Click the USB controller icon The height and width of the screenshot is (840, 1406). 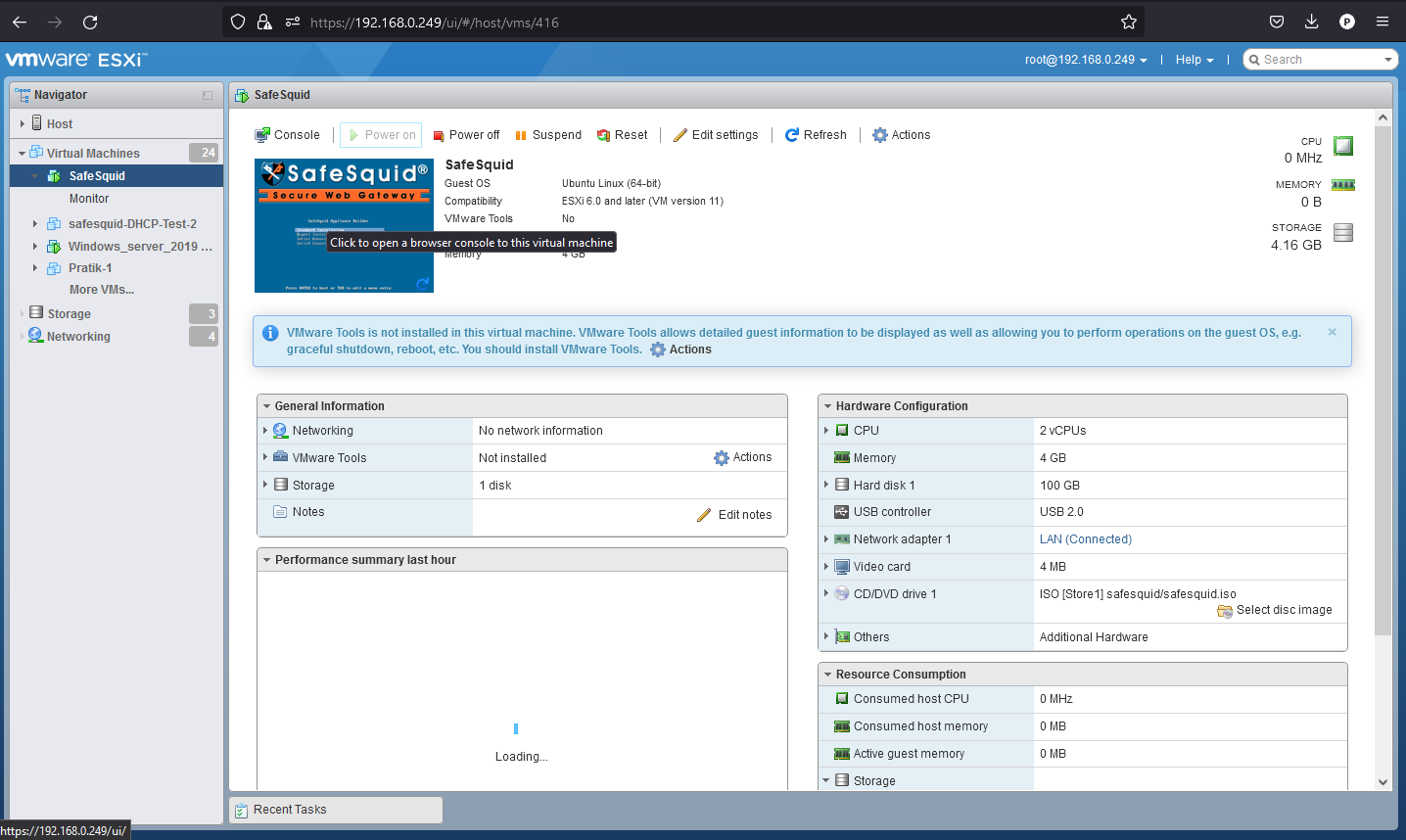[x=842, y=512]
